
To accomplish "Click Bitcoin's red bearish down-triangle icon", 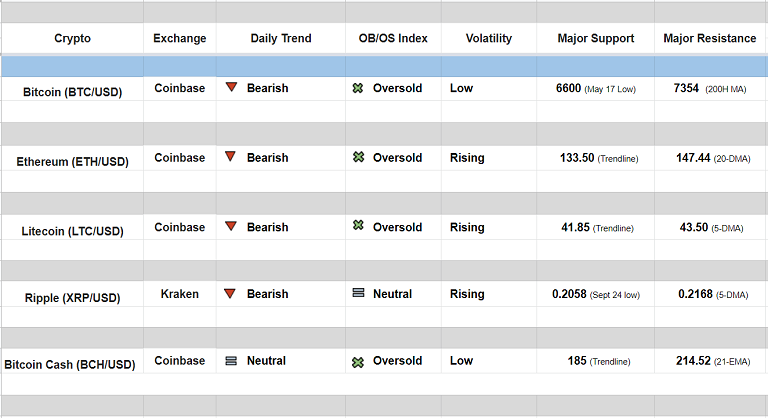I will 231,88.
